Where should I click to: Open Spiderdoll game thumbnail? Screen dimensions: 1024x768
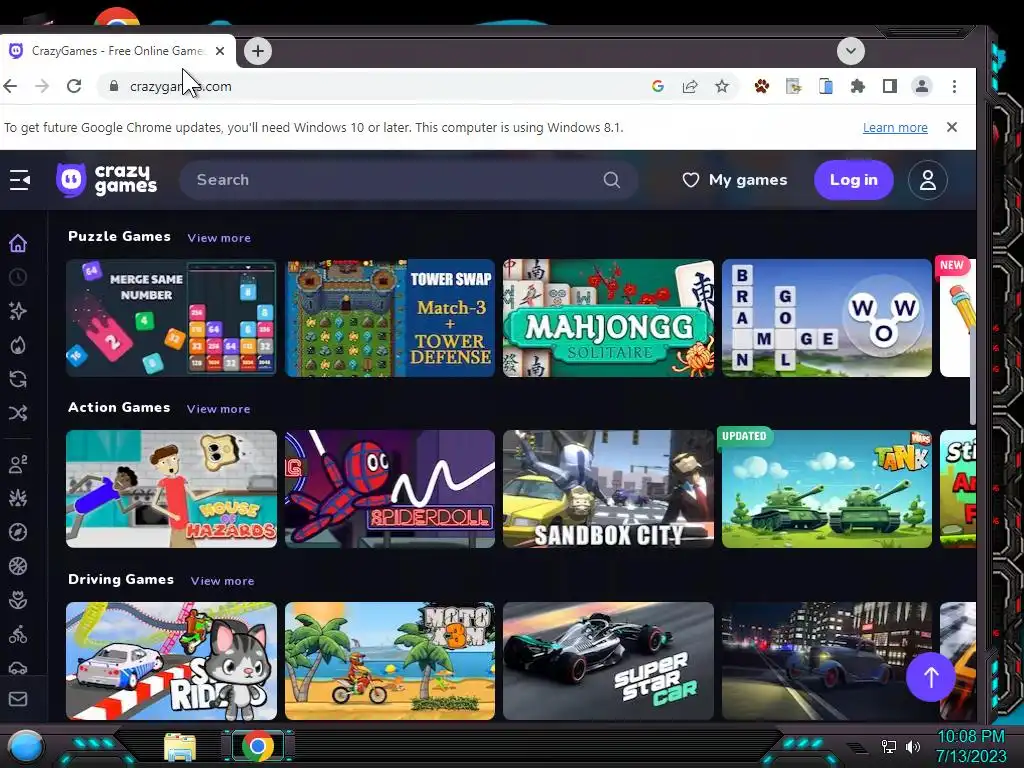point(390,488)
